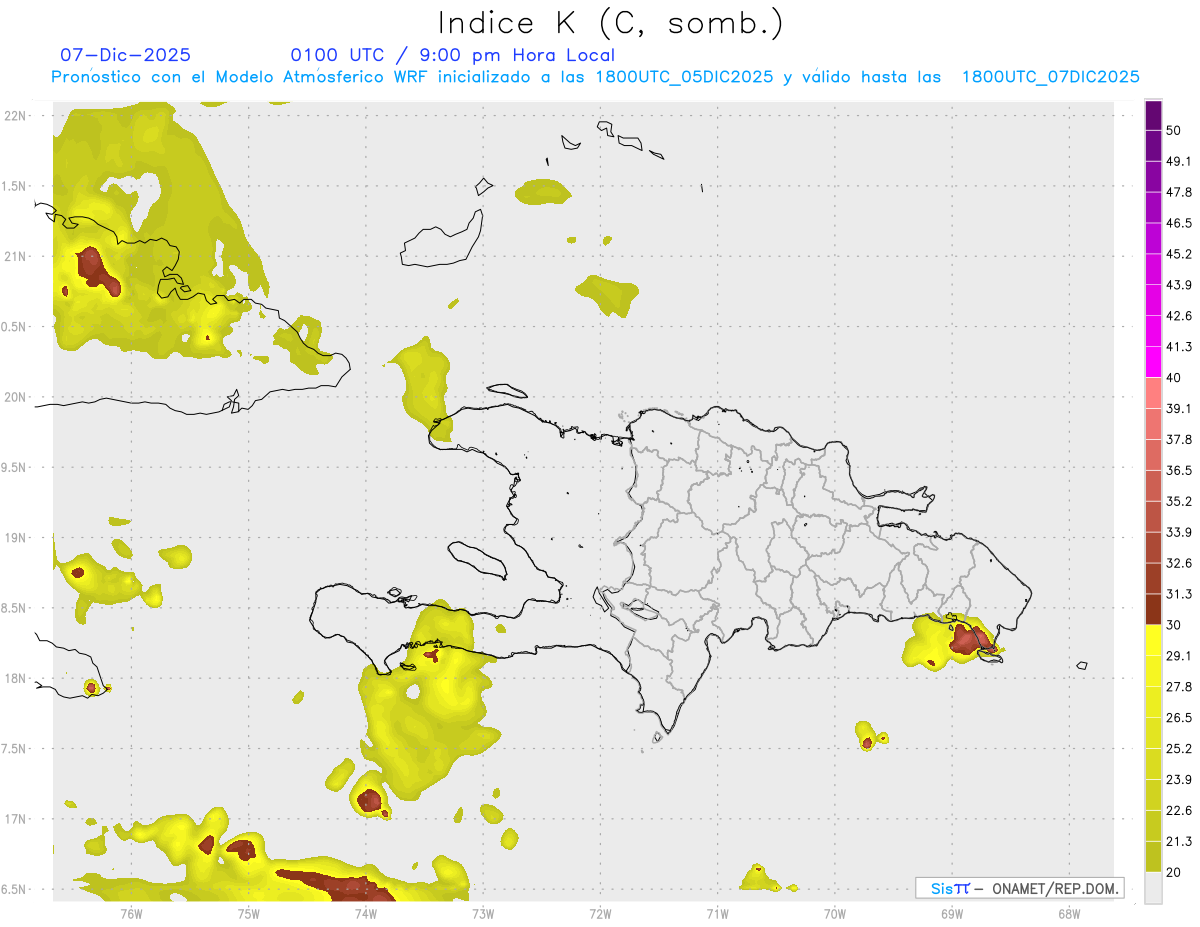Click the "1800UTC_07DIC2025" valid-until time
This screenshot has height=927, width=1200.
pos(1051,77)
